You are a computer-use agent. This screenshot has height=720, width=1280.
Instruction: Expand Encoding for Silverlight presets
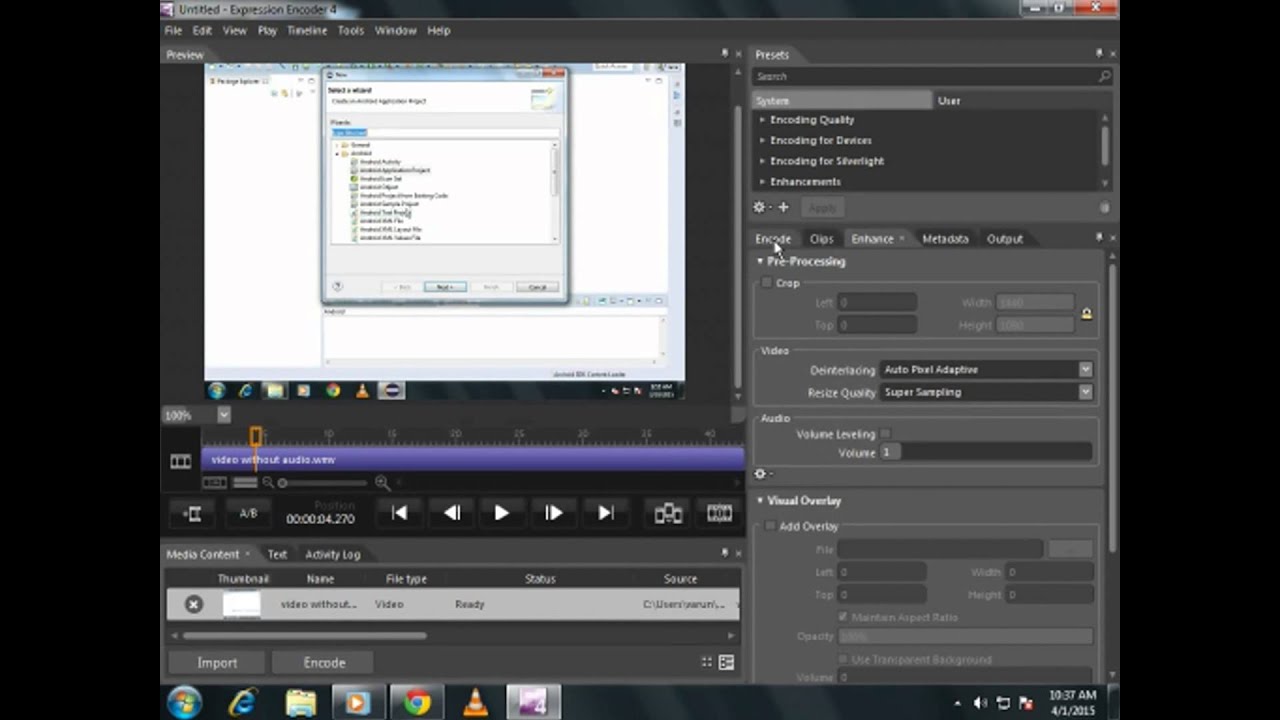pyautogui.click(x=762, y=161)
